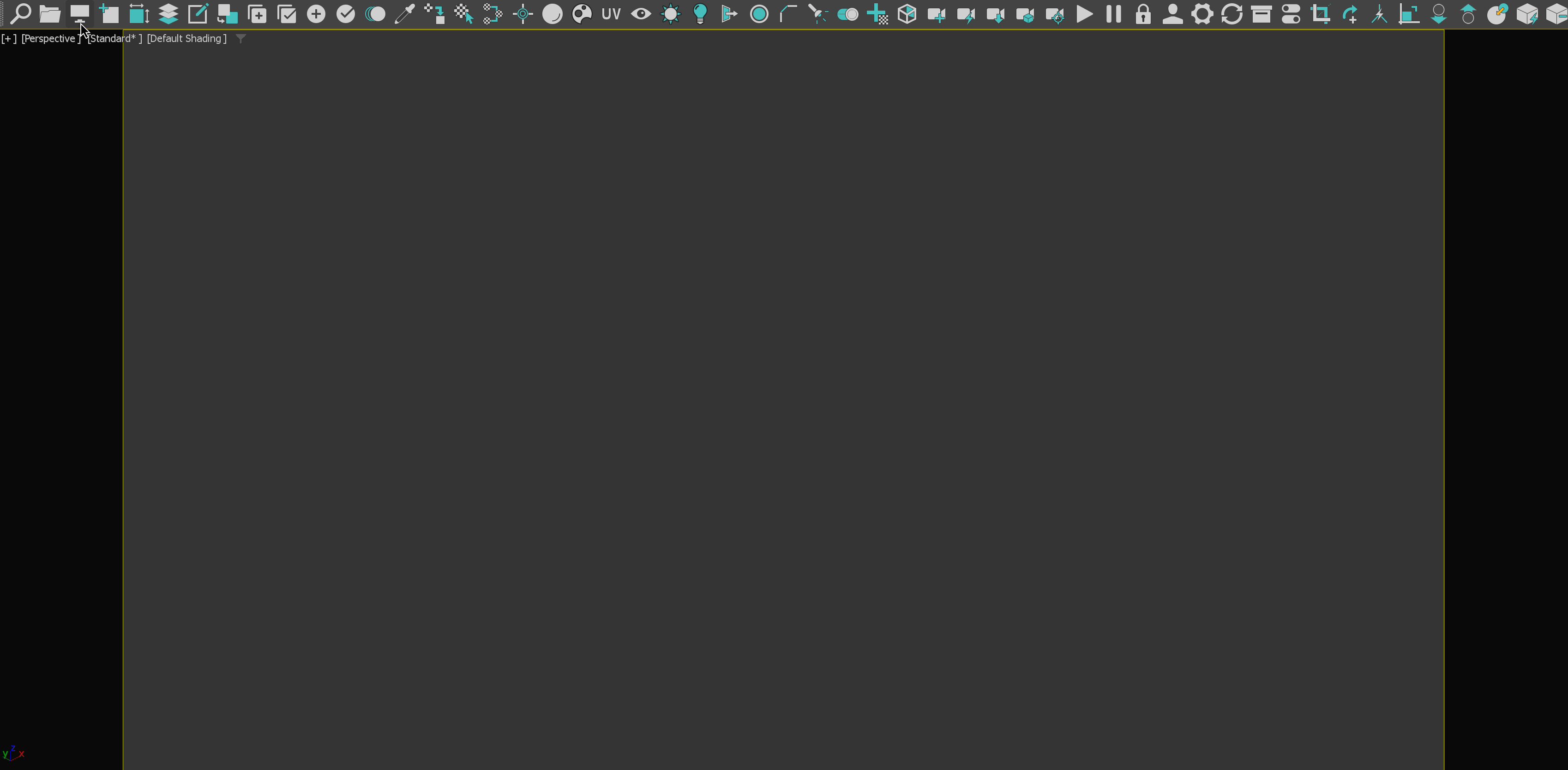Image resolution: width=1568 pixels, height=770 pixels.
Task: Click the teal light bulb icon
Action: (700, 13)
